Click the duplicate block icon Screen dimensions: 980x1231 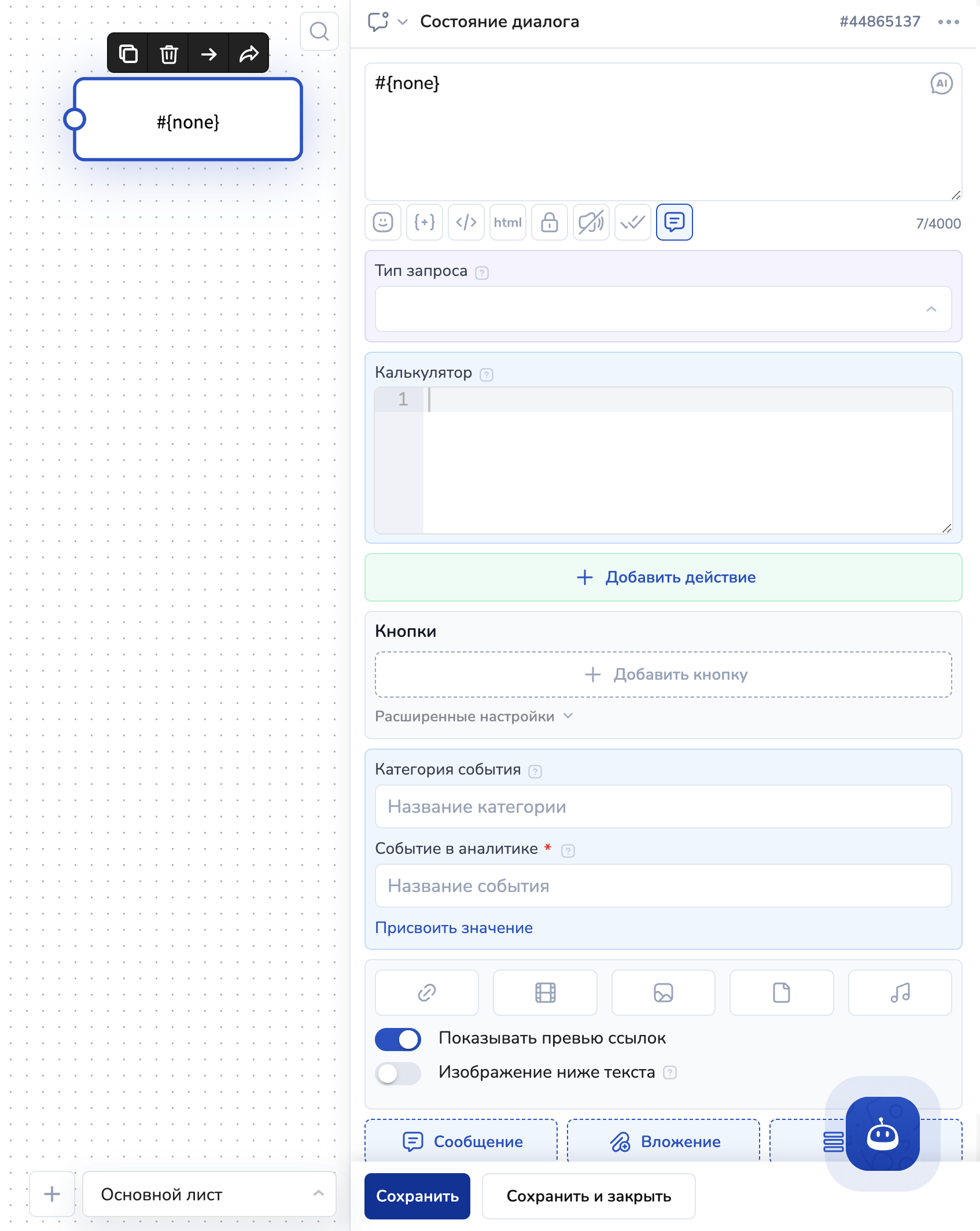128,54
